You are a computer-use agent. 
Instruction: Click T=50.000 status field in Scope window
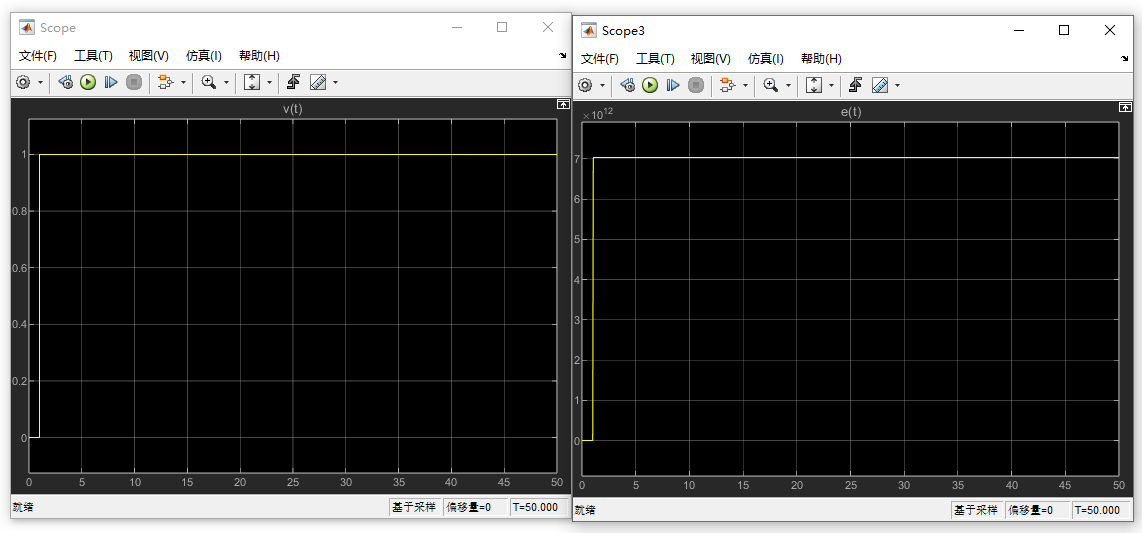tap(540, 507)
